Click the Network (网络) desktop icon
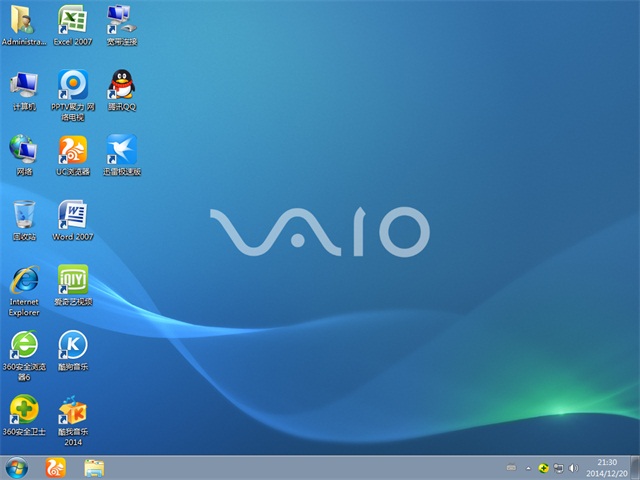This screenshot has height=480, width=640. click(24, 151)
